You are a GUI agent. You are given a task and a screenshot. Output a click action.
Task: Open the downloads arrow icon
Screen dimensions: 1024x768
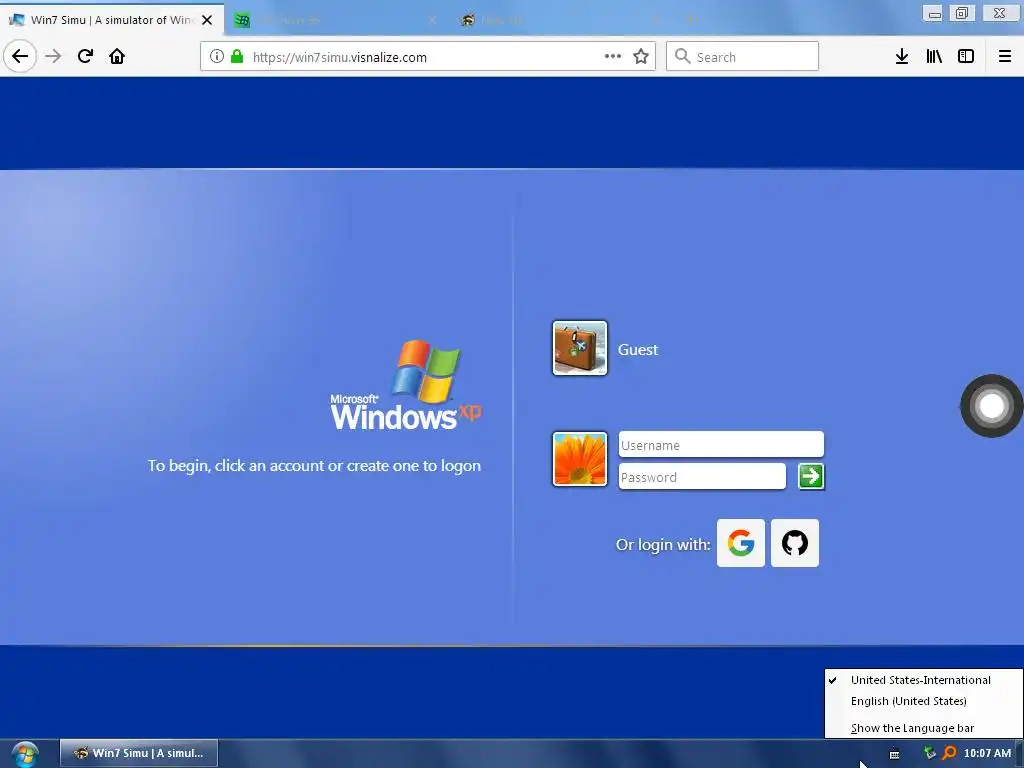[x=901, y=56]
